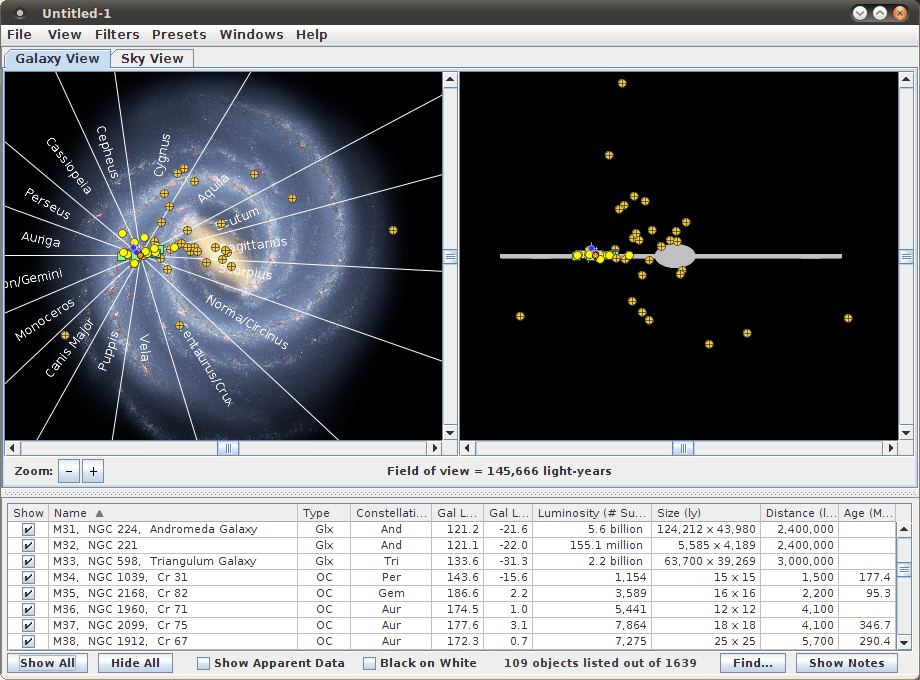This screenshot has height=680, width=920.
Task: Click galaxy view scroll right arrow
Action: (x=435, y=448)
